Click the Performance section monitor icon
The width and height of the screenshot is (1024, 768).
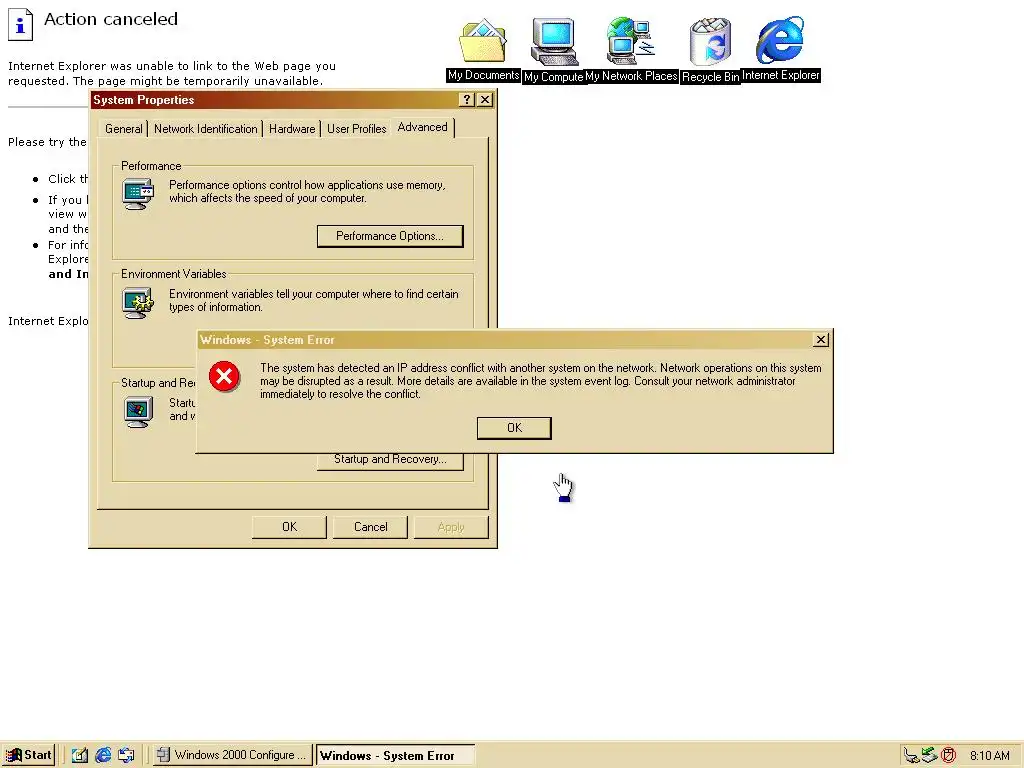coord(138,195)
